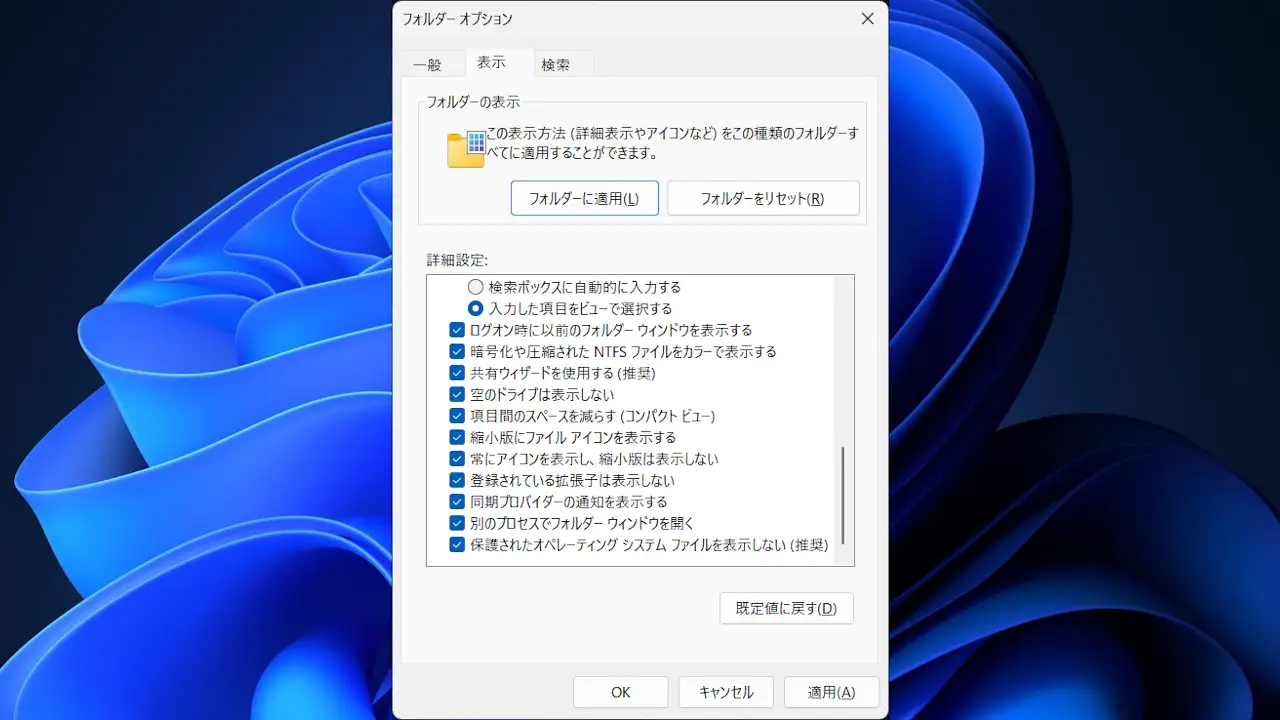The width and height of the screenshot is (1280, 720).
Task: Uncheck 登録されている拡張子は表示しない checkbox
Action: point(457,480)
